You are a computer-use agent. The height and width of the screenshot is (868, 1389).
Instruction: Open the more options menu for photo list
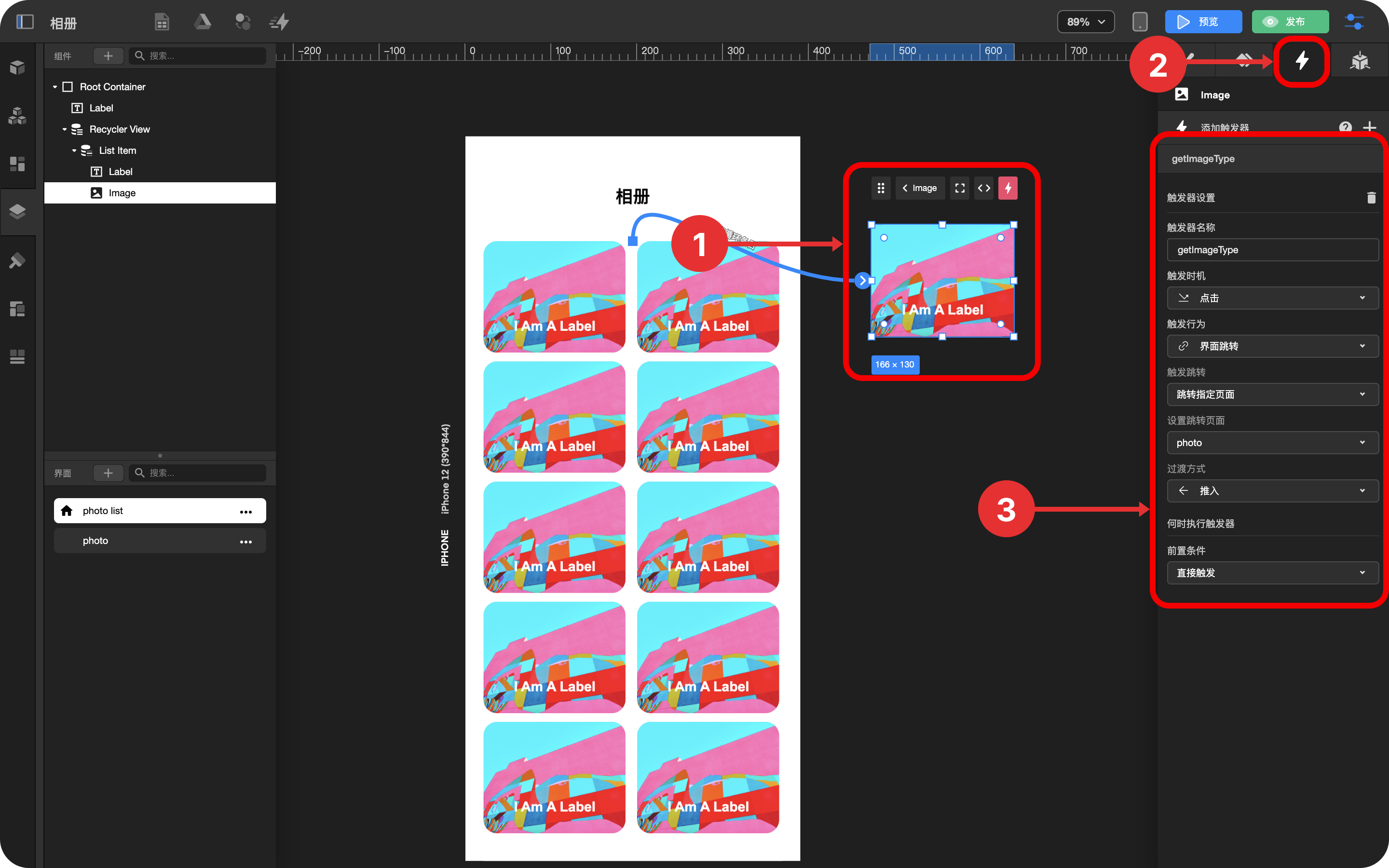pyautogui.click(x=245, y=511)
